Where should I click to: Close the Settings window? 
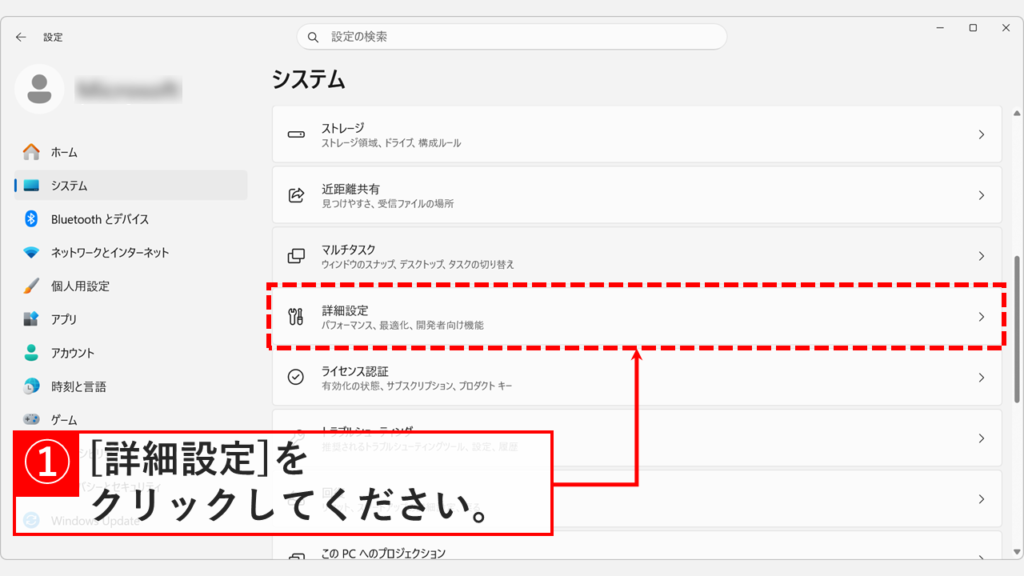(x=1006, y=28)
